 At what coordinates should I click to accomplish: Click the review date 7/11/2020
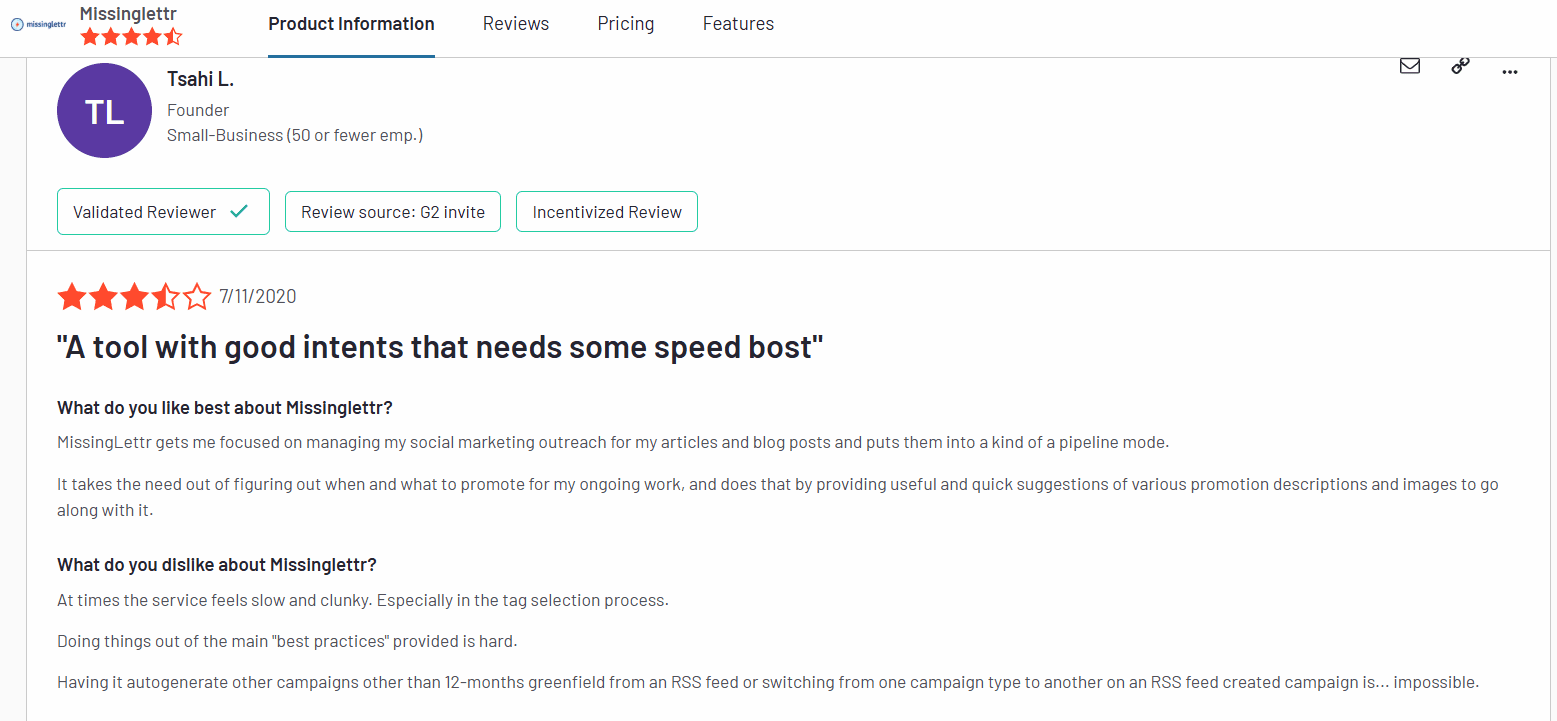click(x=258, y=297)
